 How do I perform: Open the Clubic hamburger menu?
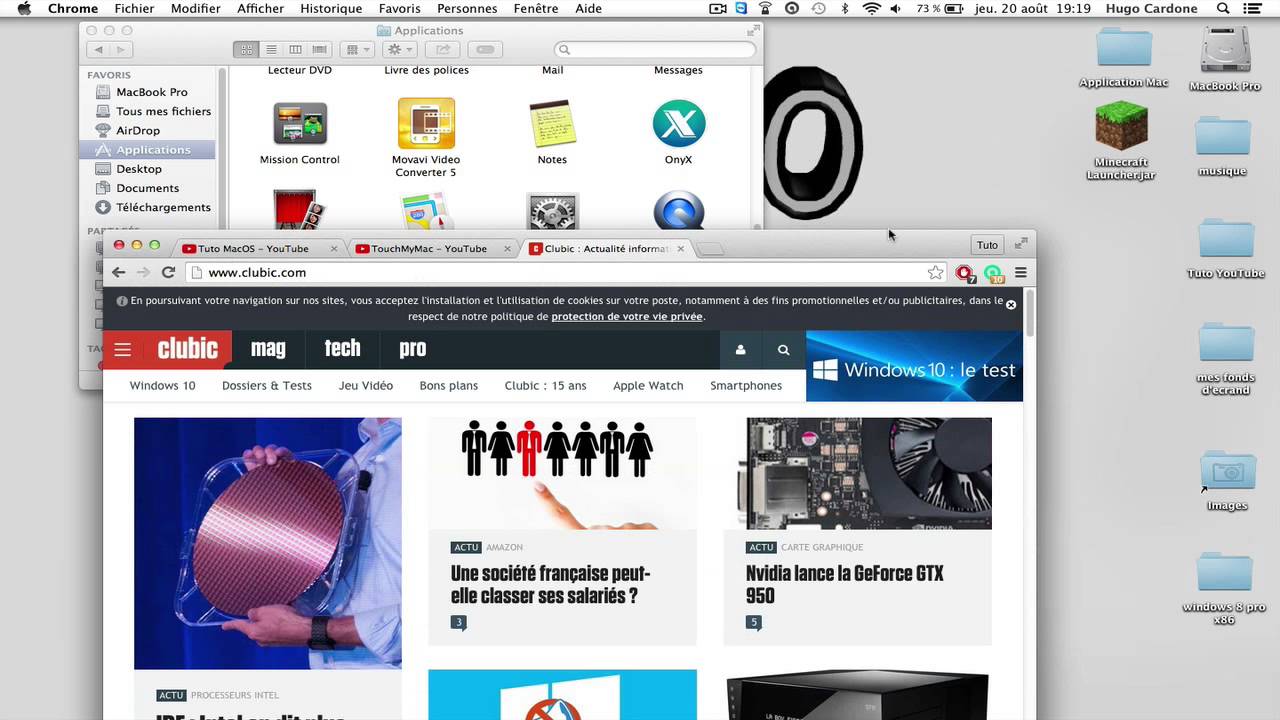click(122, 350)
